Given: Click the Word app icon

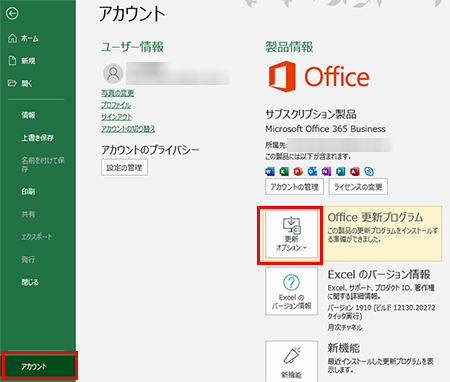Looking at the screenshot, I should [270, 171].
